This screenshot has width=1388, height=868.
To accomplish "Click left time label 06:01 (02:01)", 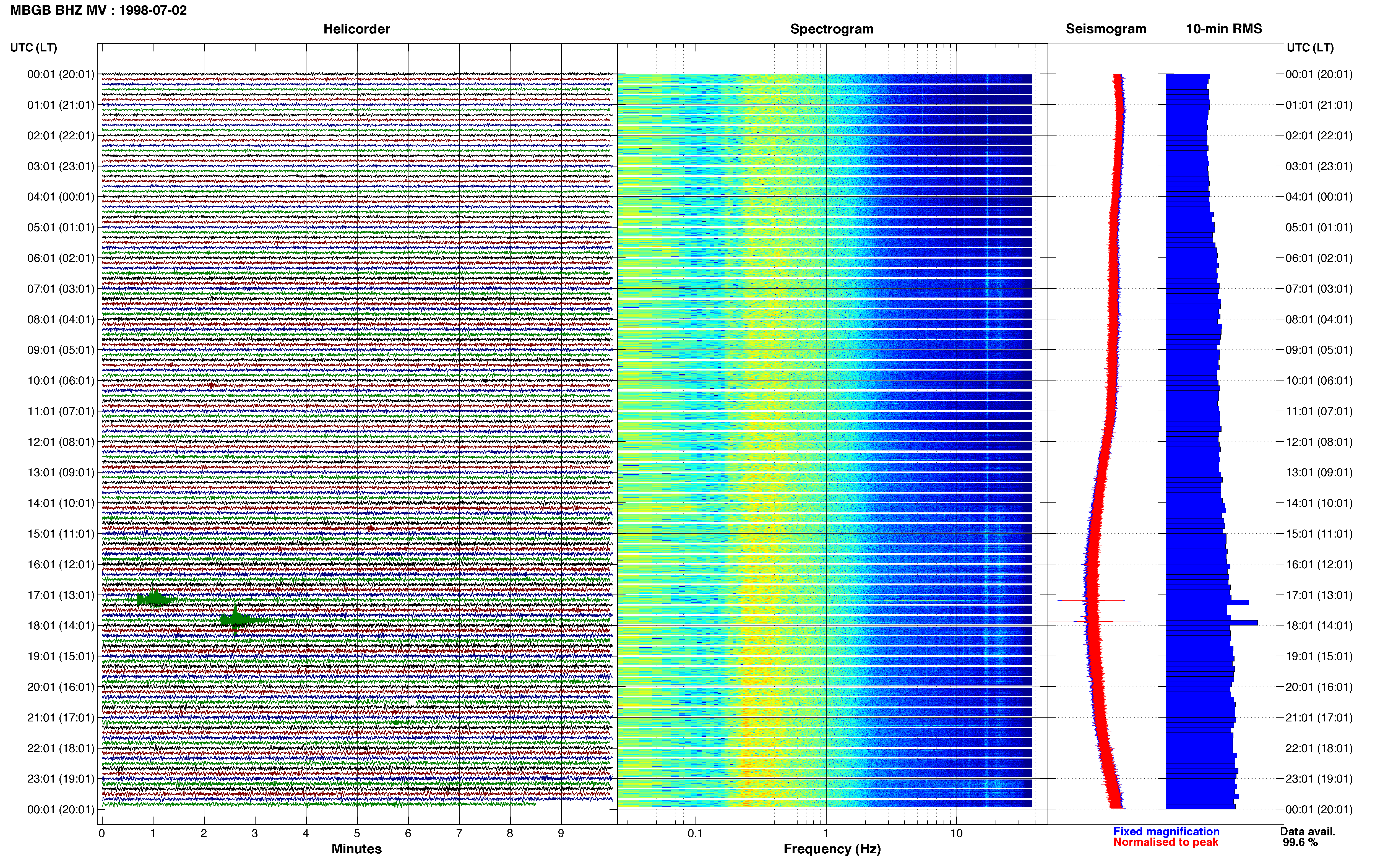I will pos(60,258).
